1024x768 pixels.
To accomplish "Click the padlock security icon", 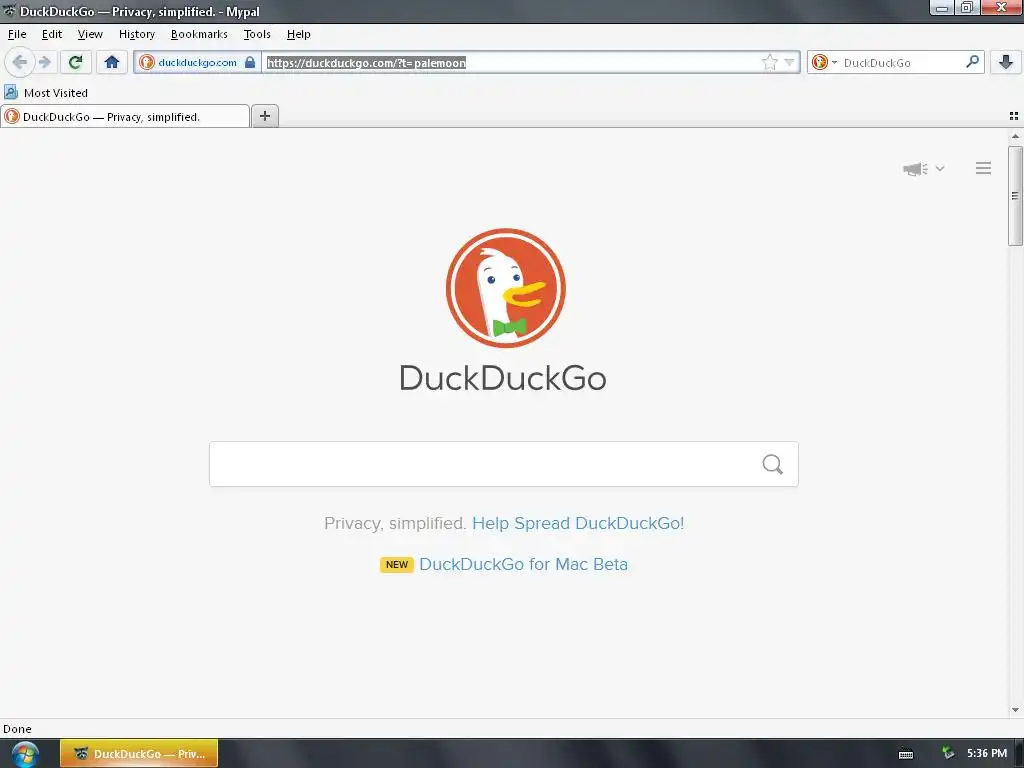I will [x=250, y=63].
